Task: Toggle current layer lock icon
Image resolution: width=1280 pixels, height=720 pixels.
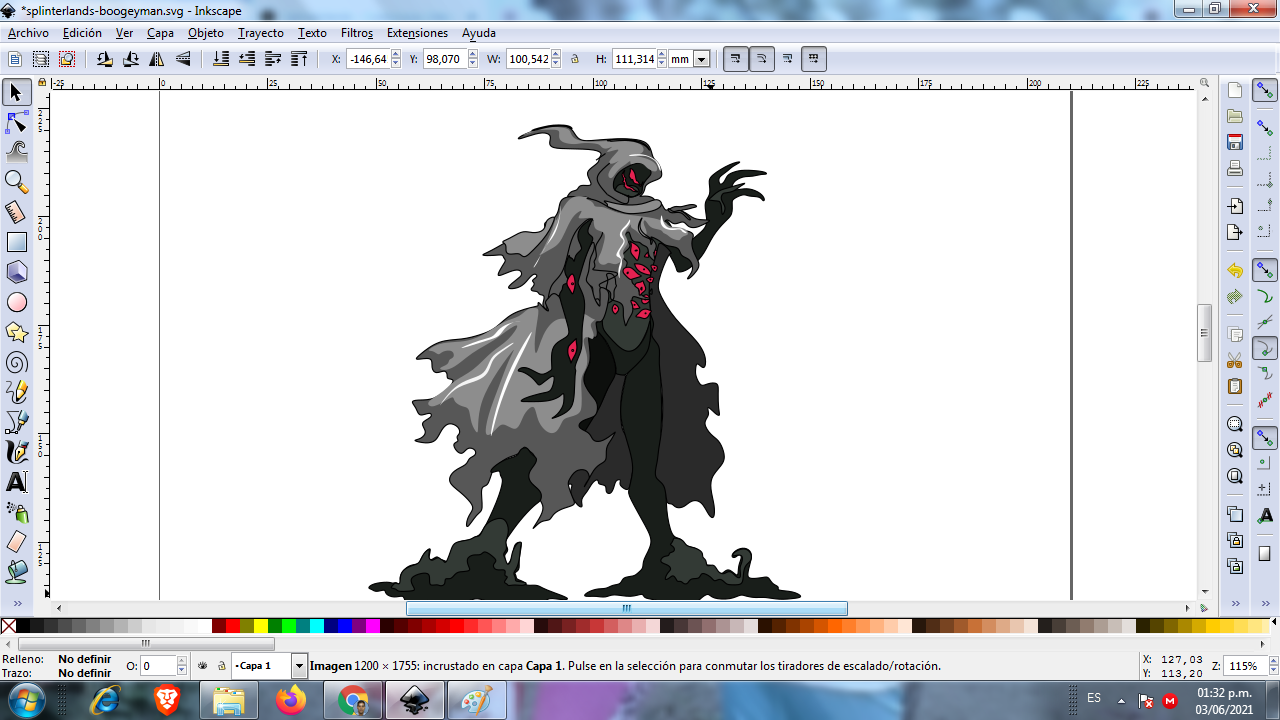Action: (221, 665)
